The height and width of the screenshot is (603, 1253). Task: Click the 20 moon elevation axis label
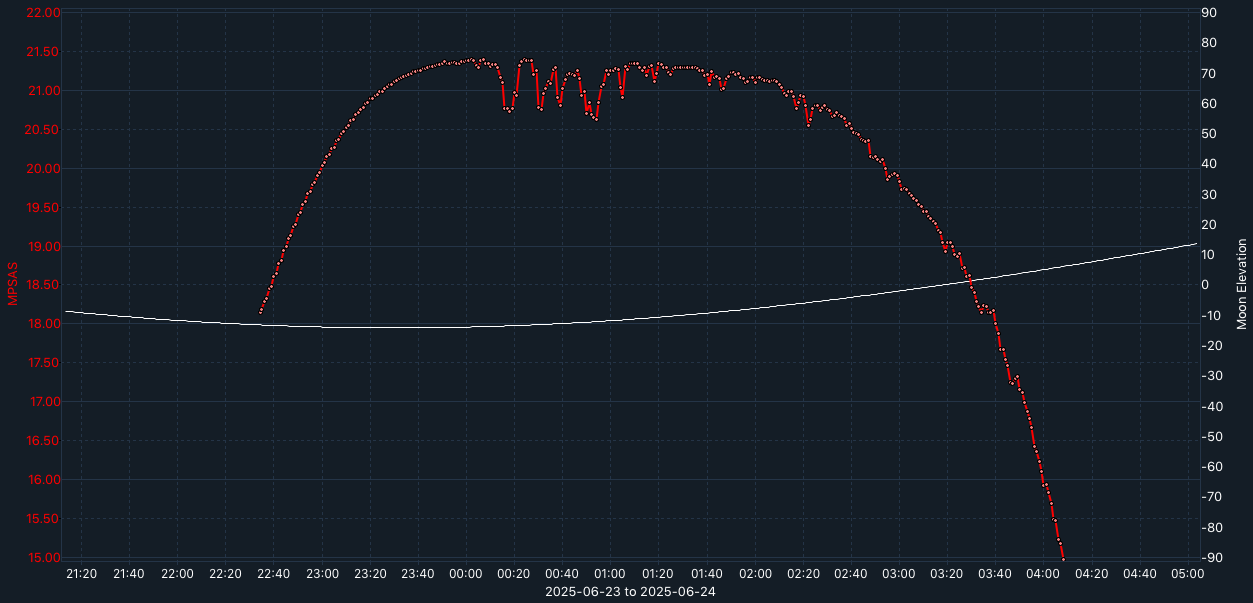click(x=1208, y=225)
